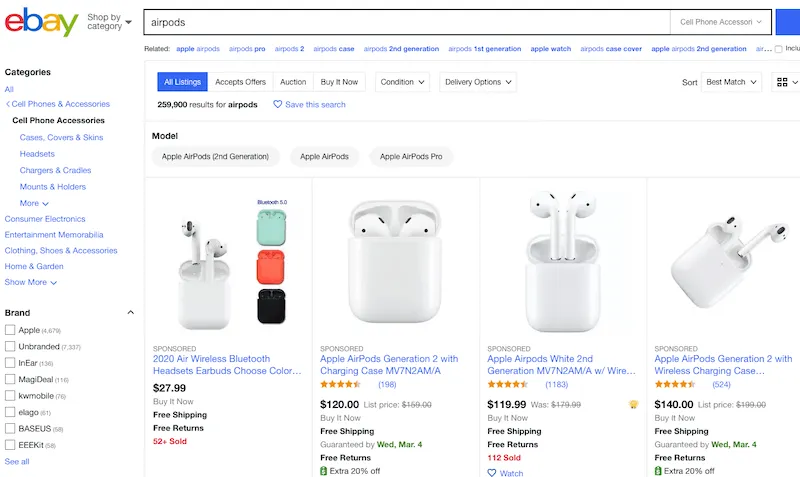Screen dimensions: 800x477
Task: Open the Condition filter dropdown
Action: point(402,82)
